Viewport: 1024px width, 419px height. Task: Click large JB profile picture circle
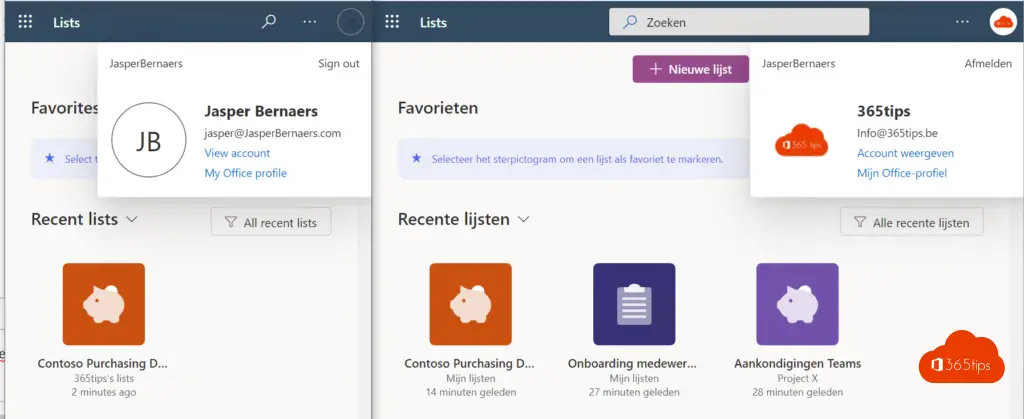point(149,140)
